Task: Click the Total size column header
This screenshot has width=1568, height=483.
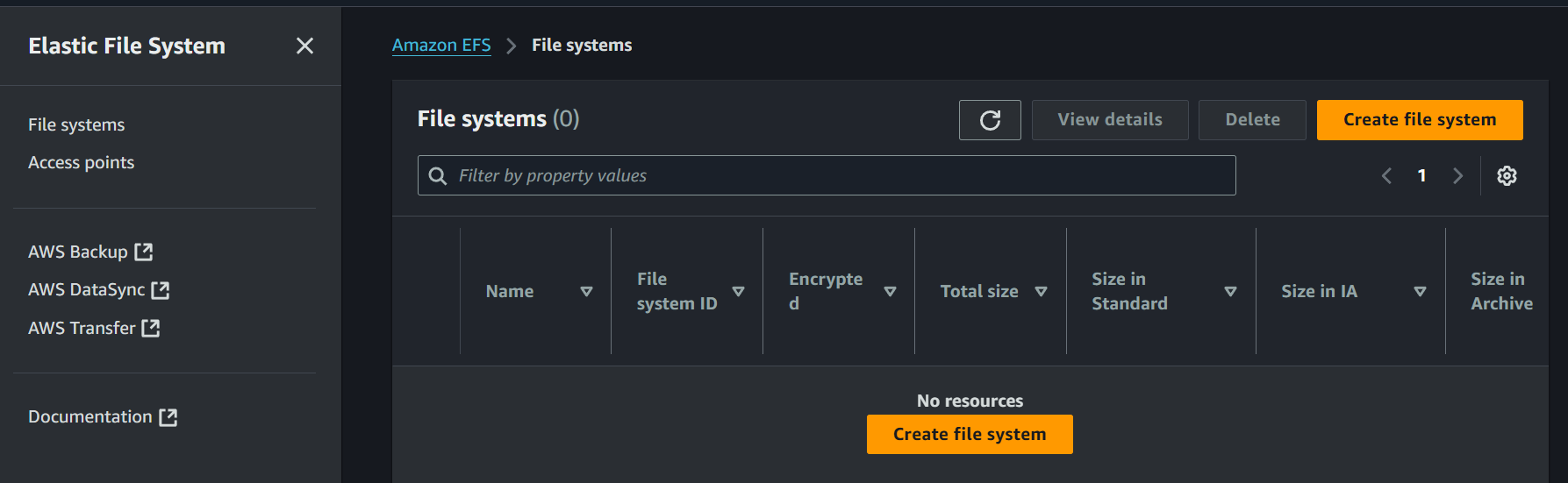Action: pyautogui.click(x=979, y=291)
